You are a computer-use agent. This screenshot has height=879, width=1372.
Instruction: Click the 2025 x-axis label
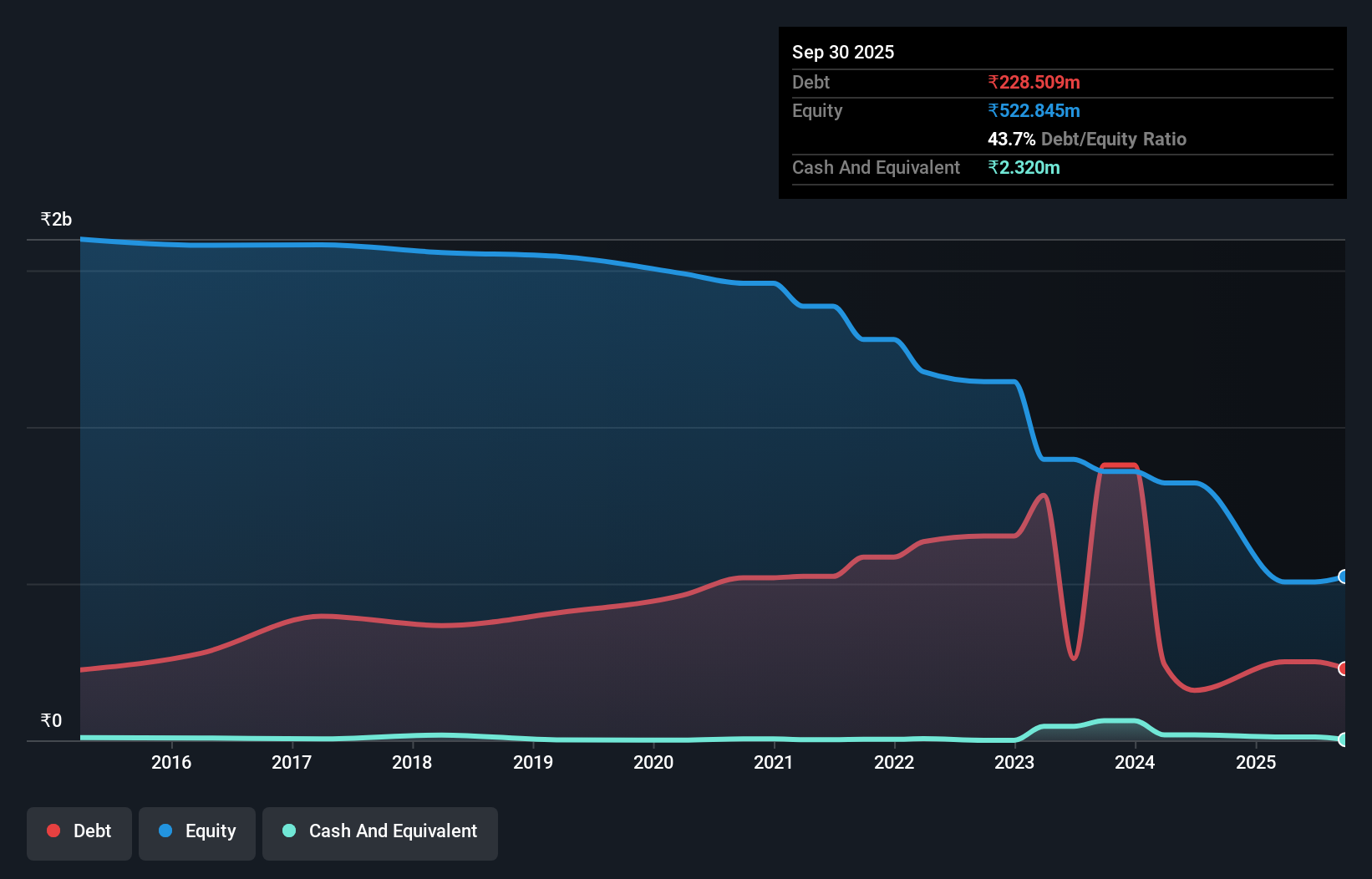tap(1256, 762)
